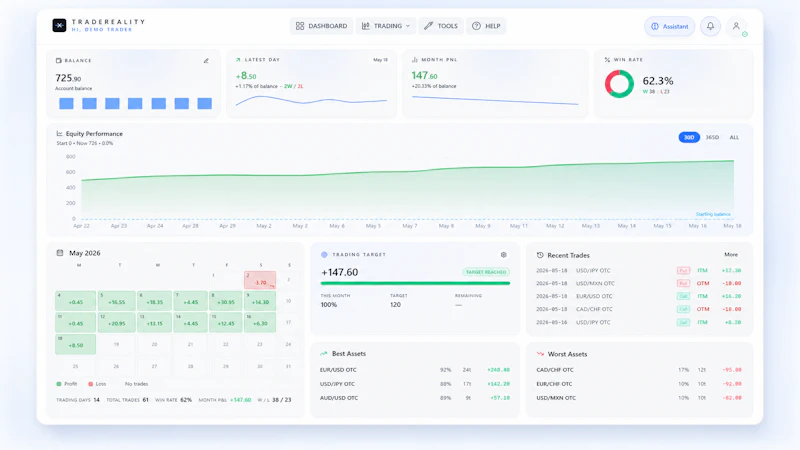Viewport: 800px width, 450px height.
Task: Click the account balance value 725.90
Action: [68, 78]
